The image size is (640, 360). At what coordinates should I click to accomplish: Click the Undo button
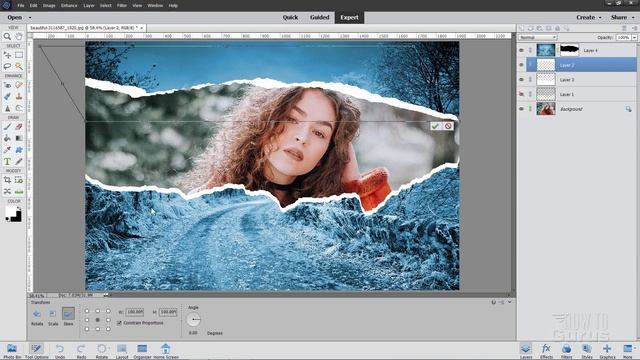(60, 351)
